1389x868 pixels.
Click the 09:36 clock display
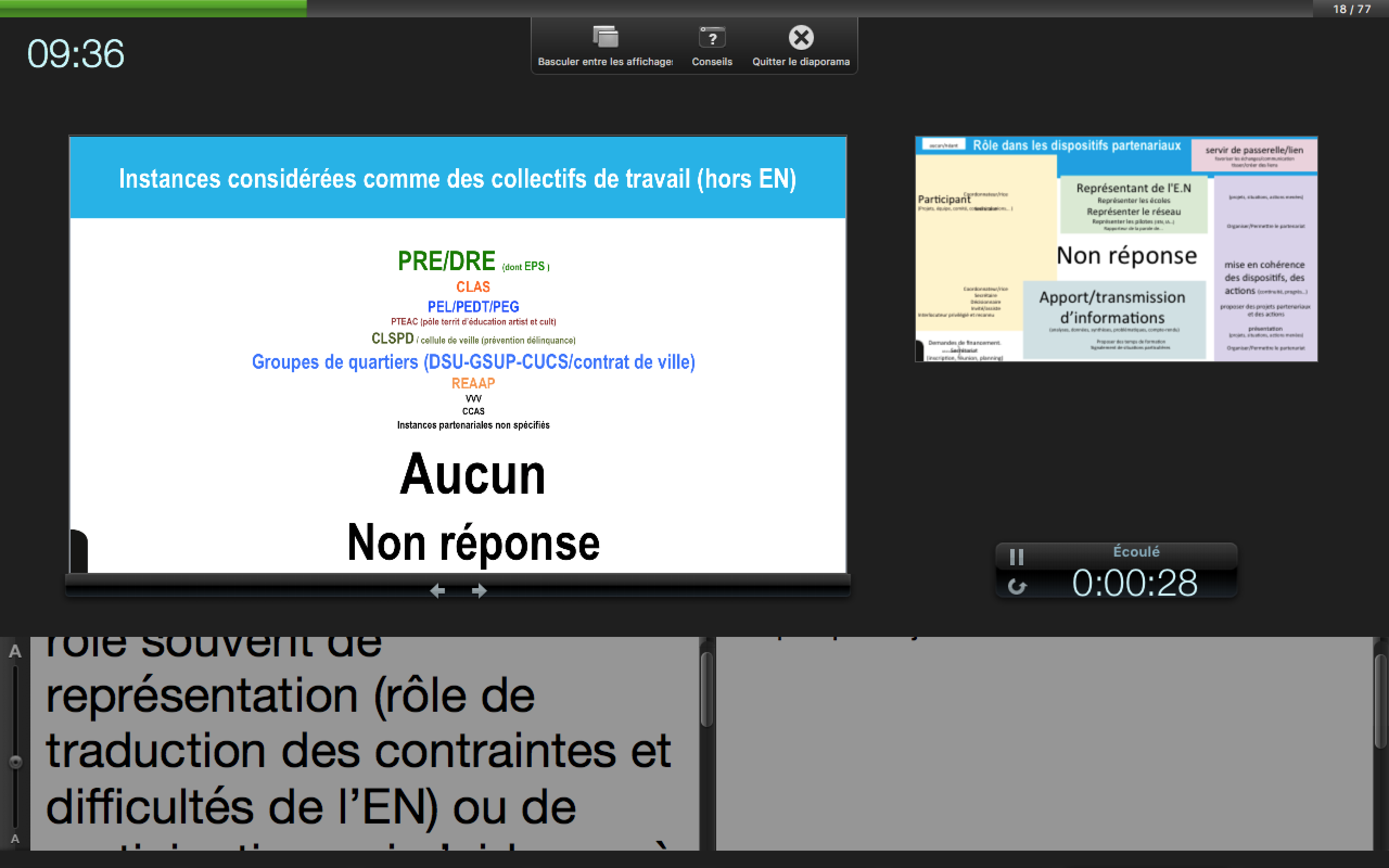75,54
